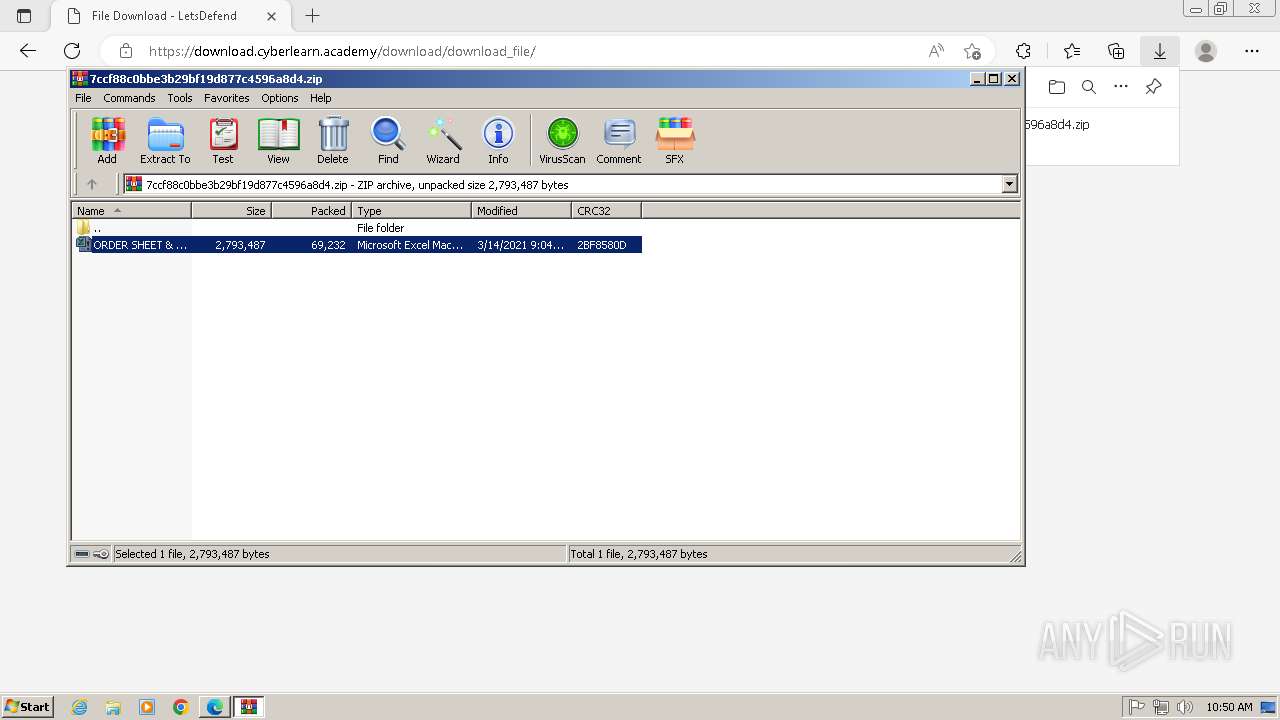Open Chrome from the taskbar
Screen dimensions: 1280x720
point(180,707)
